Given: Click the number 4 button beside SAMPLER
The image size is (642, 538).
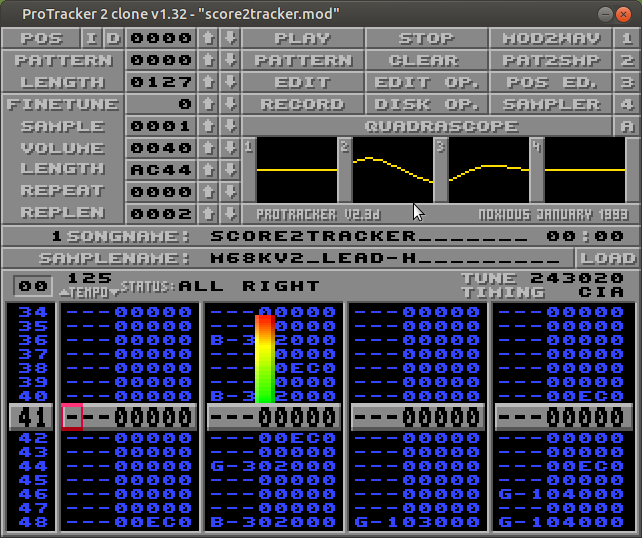Looking at the screenshot, I should [x=627, y=104].
